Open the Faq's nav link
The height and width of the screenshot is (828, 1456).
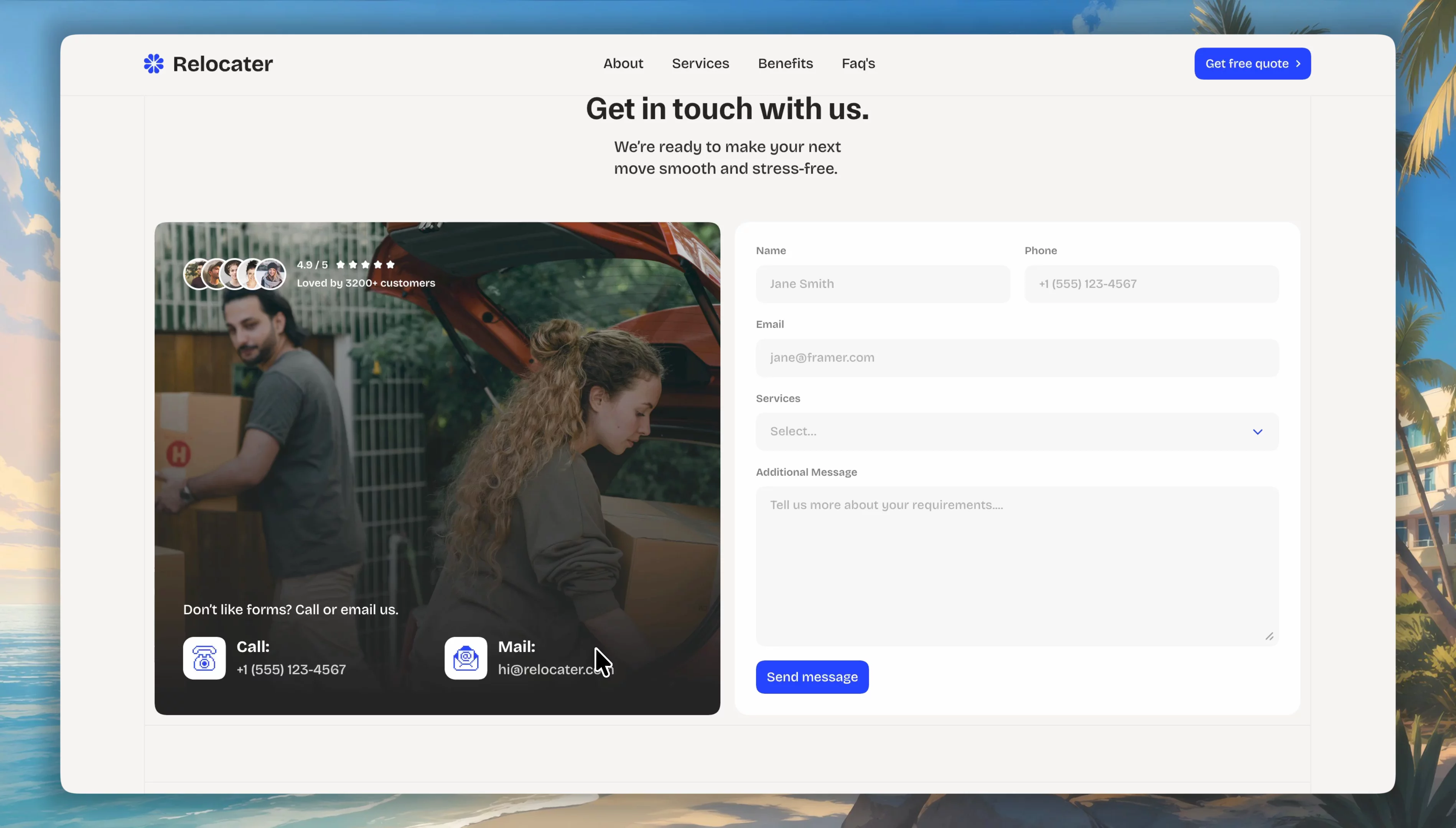pyautogui.click(x=858, y=64)
